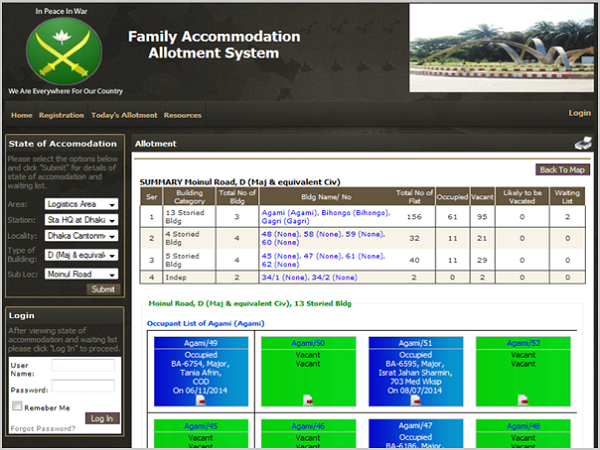Click the Back To Map button

[562, 170]
